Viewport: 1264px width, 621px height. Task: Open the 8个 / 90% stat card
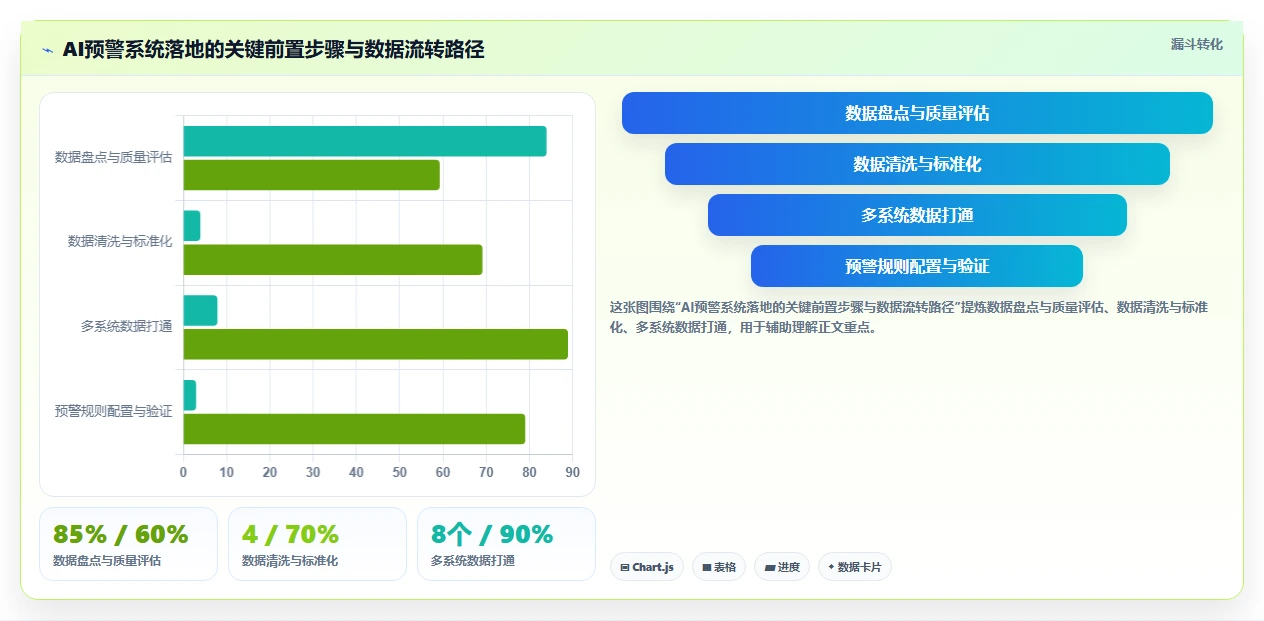[x=506, y=544]
